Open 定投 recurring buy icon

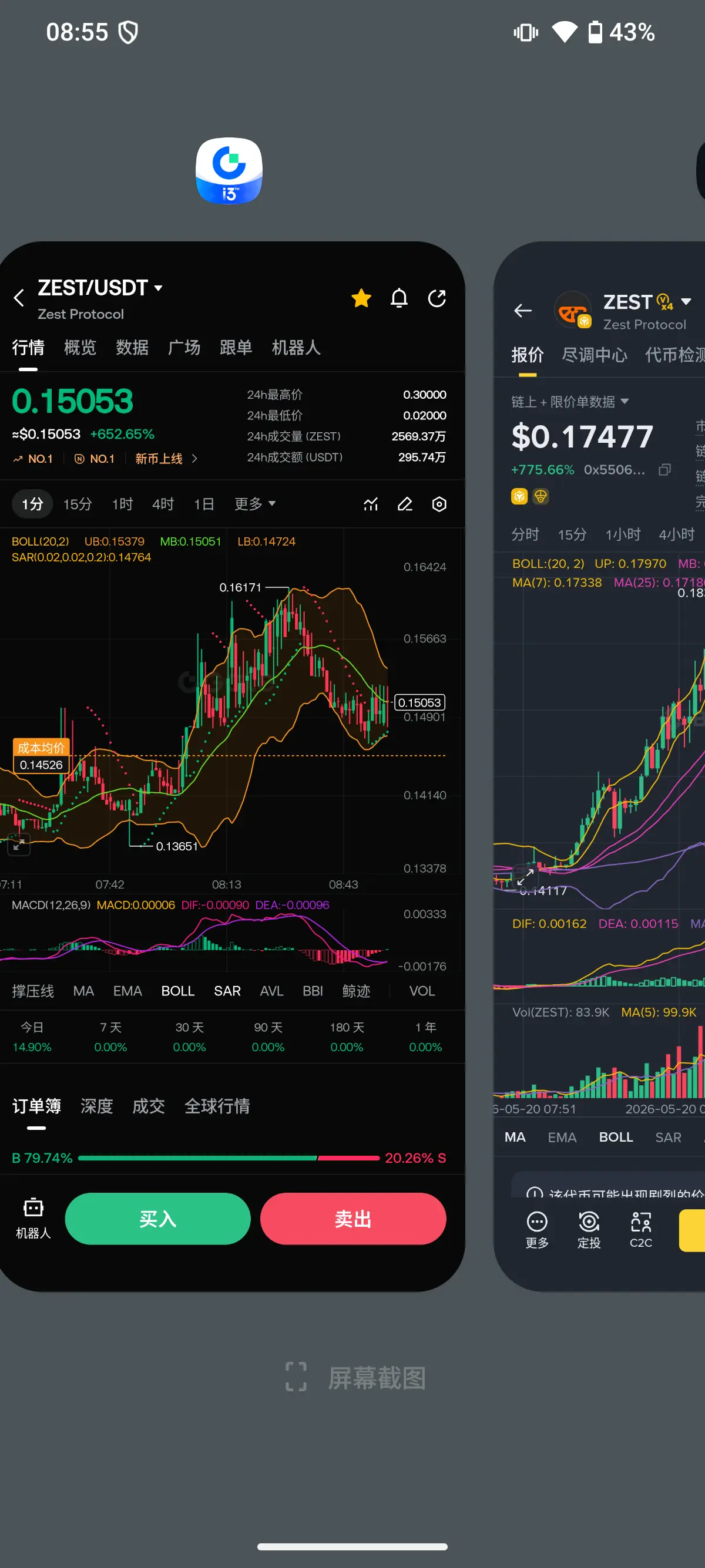pyautogui.click(x=589, y=1230)
